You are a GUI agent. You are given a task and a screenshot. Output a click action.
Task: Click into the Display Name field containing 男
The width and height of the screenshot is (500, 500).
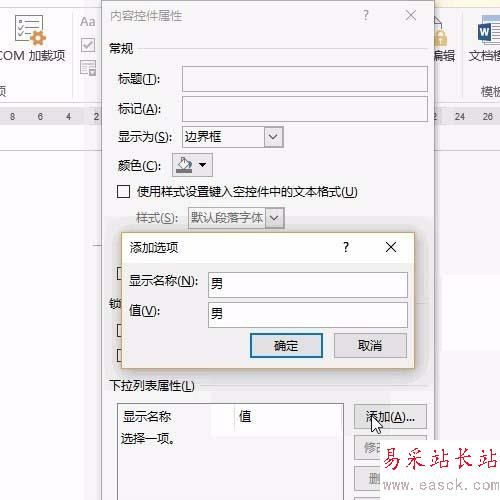(308, 285)
